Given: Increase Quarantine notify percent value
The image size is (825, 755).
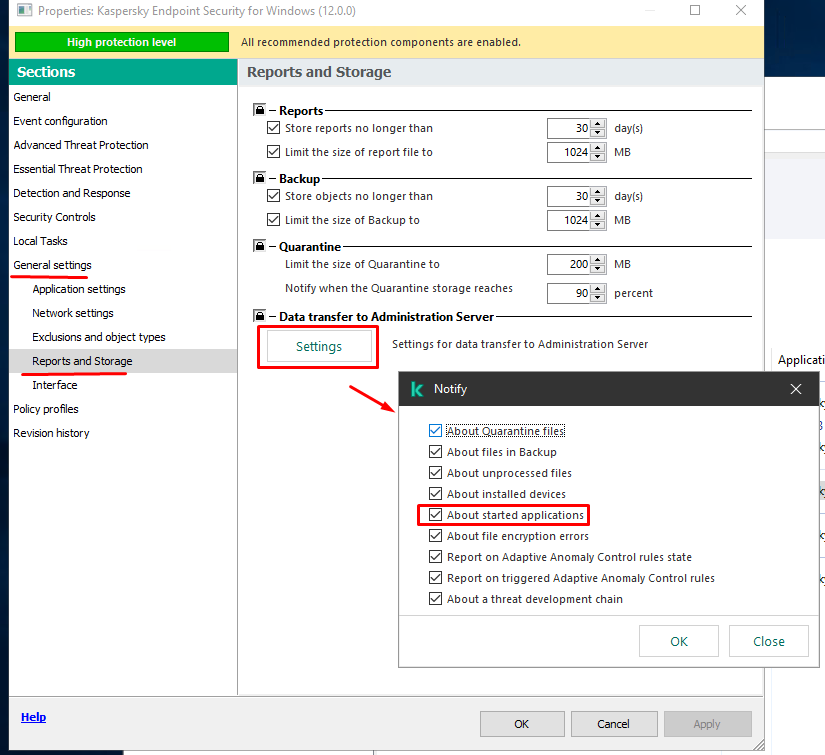Looking at the screenshot, I should coord(598,289).
